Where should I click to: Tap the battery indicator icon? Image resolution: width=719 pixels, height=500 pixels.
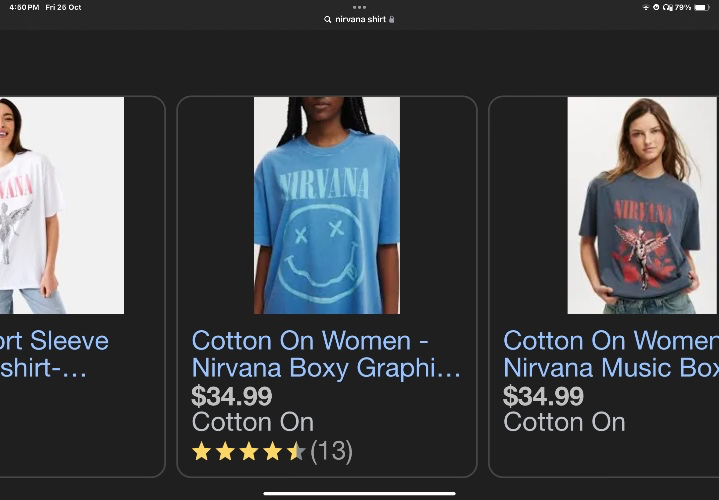[702, 7]
